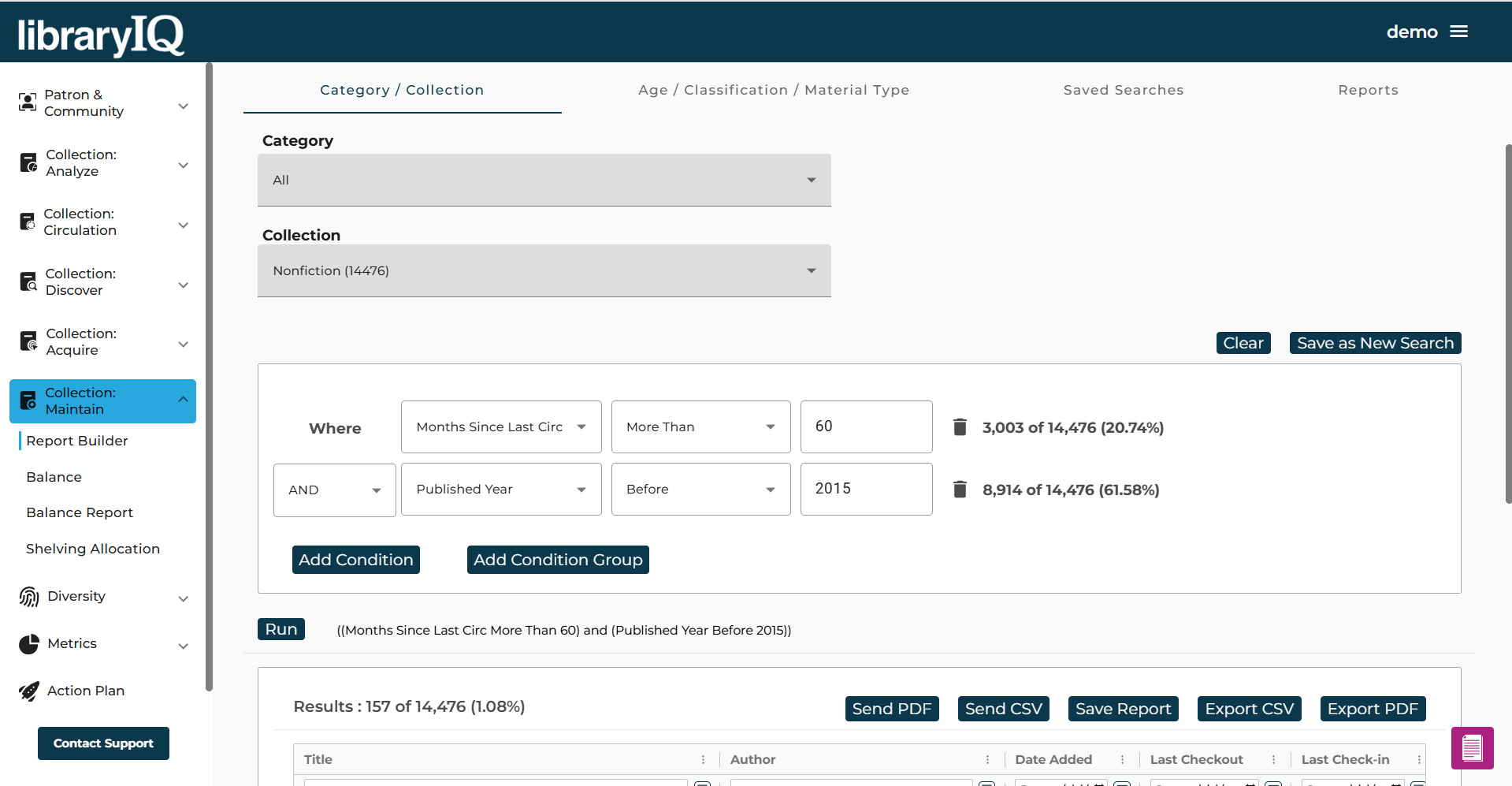1512x786 pixels.
Task: Open the AND logical operator dropdown
Action: pyautogui.click(x=334, y=490)
